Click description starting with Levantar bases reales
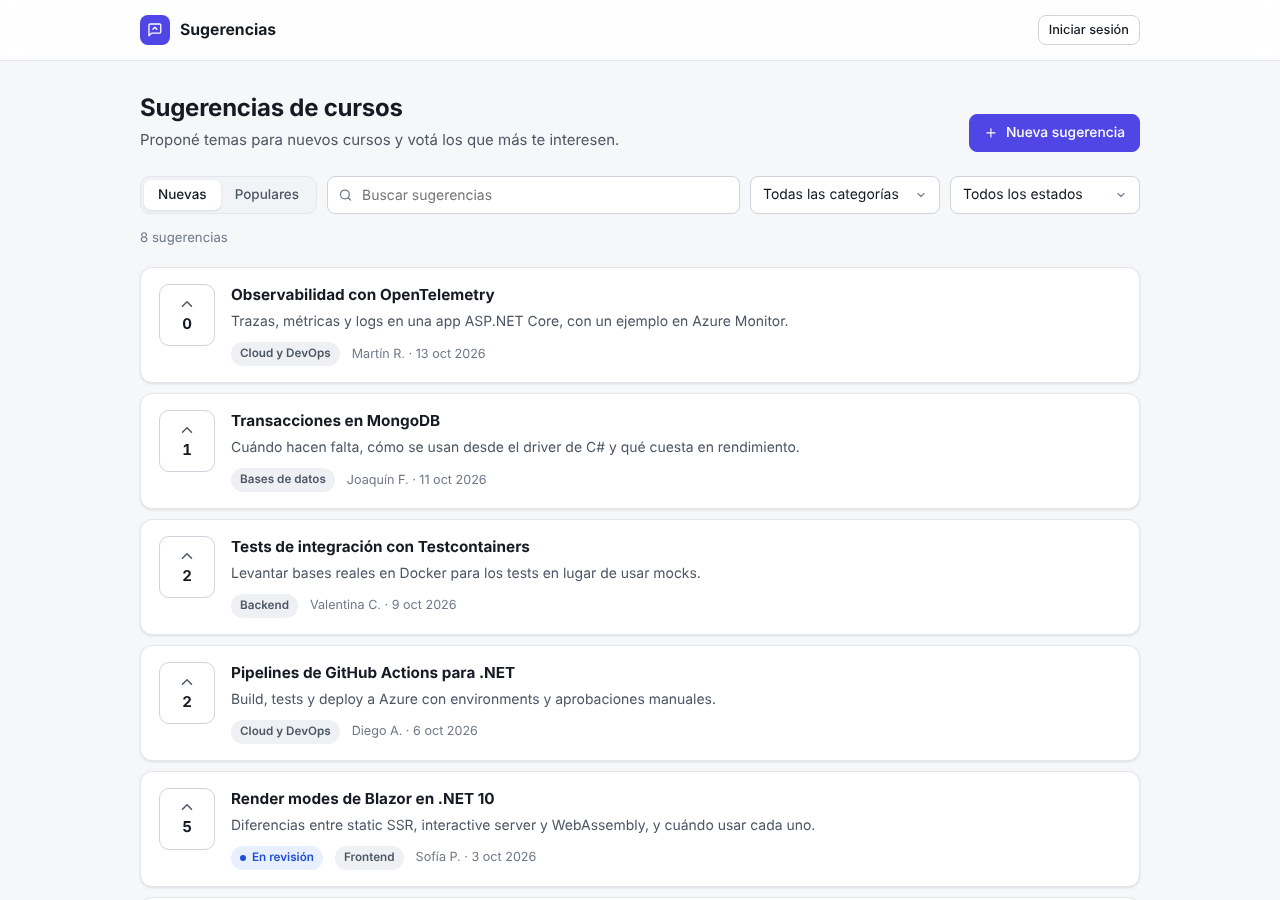This screenshot has width=1280, height=900. [466, 573]
